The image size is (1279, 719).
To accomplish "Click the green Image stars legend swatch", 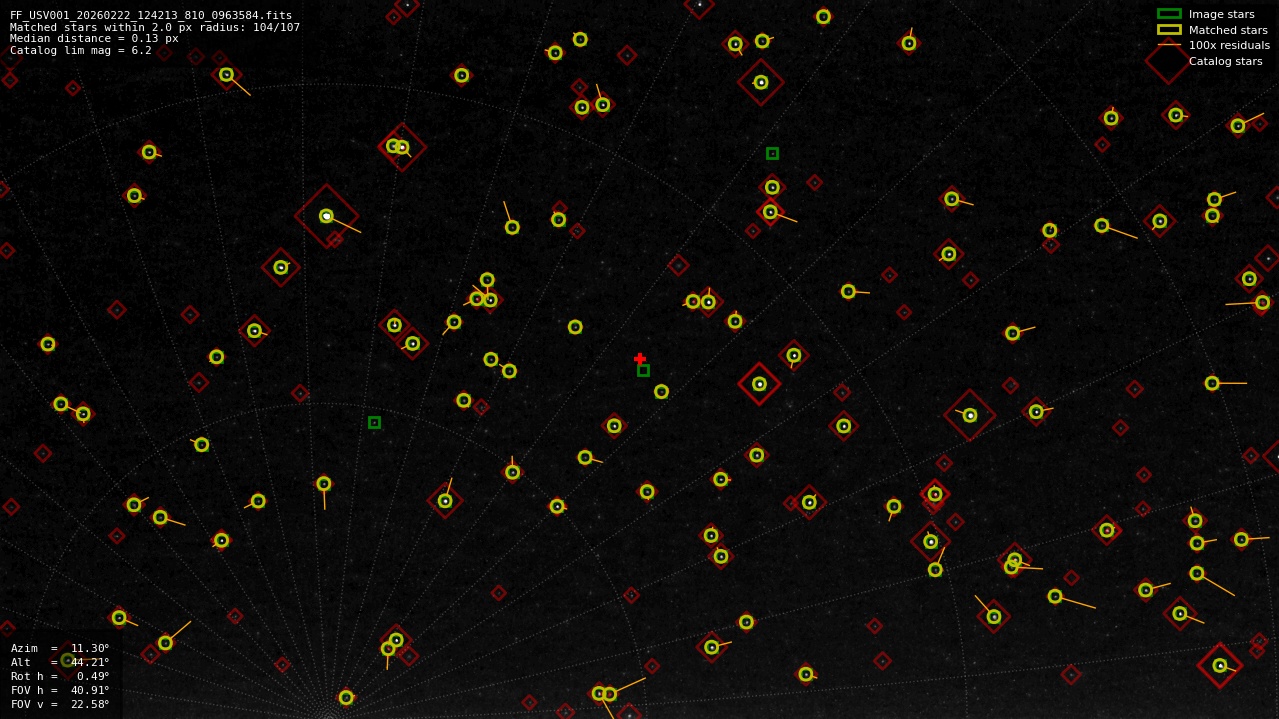I will 1169,14.
